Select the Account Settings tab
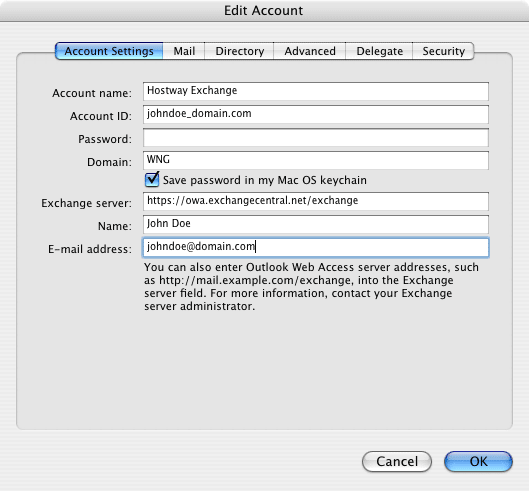Image resolution: width=529 pixels, height=491 pixels. [x=109, y=51]
